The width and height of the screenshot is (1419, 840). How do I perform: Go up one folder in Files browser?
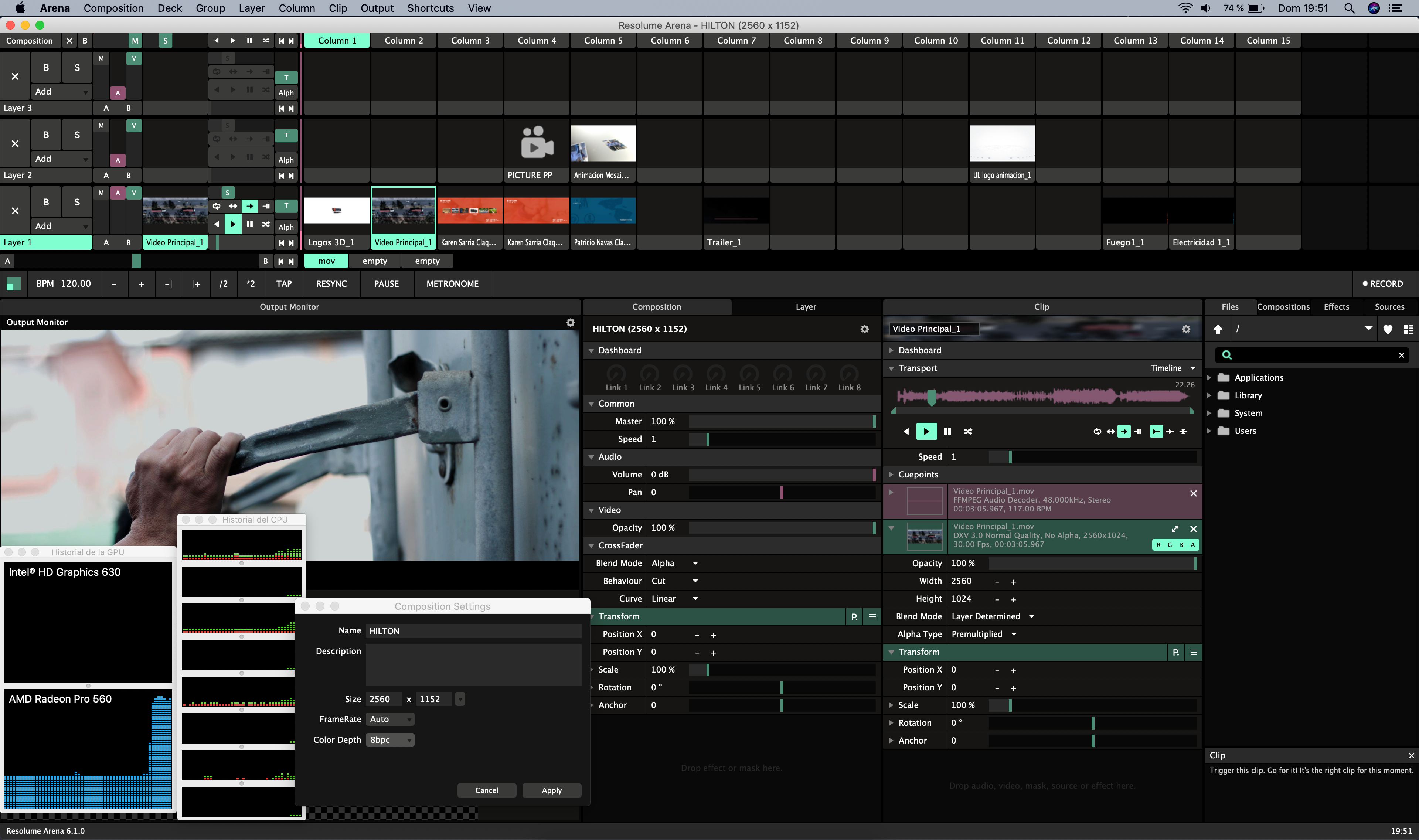pos(1218,329)
